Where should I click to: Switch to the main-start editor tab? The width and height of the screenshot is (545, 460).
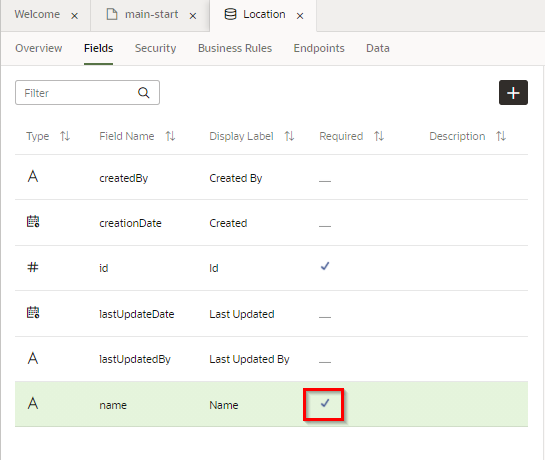click(x=151, y=14)
